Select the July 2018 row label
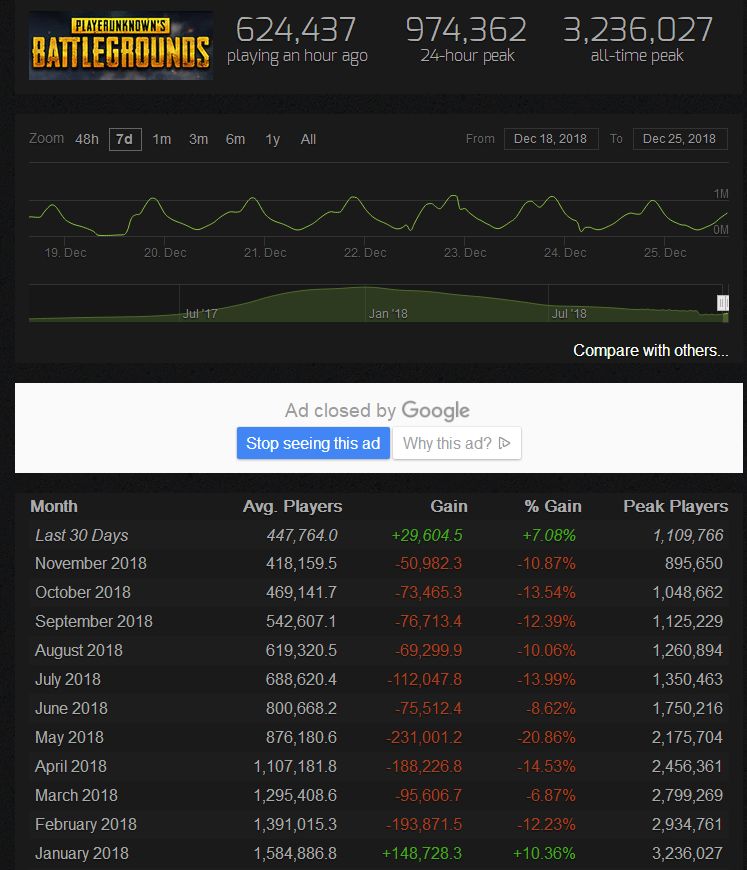Screen dimensions: 747x870 pyautogui.click(x=68, y=679)
